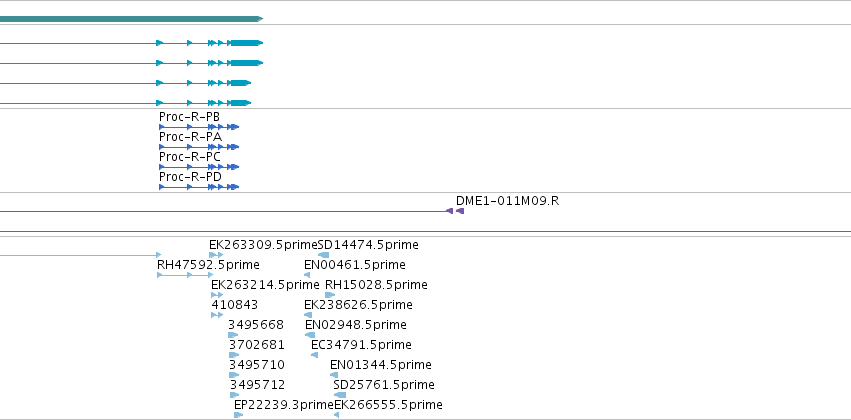Click the DME1-011M09.R clone label

pos(507,201)
